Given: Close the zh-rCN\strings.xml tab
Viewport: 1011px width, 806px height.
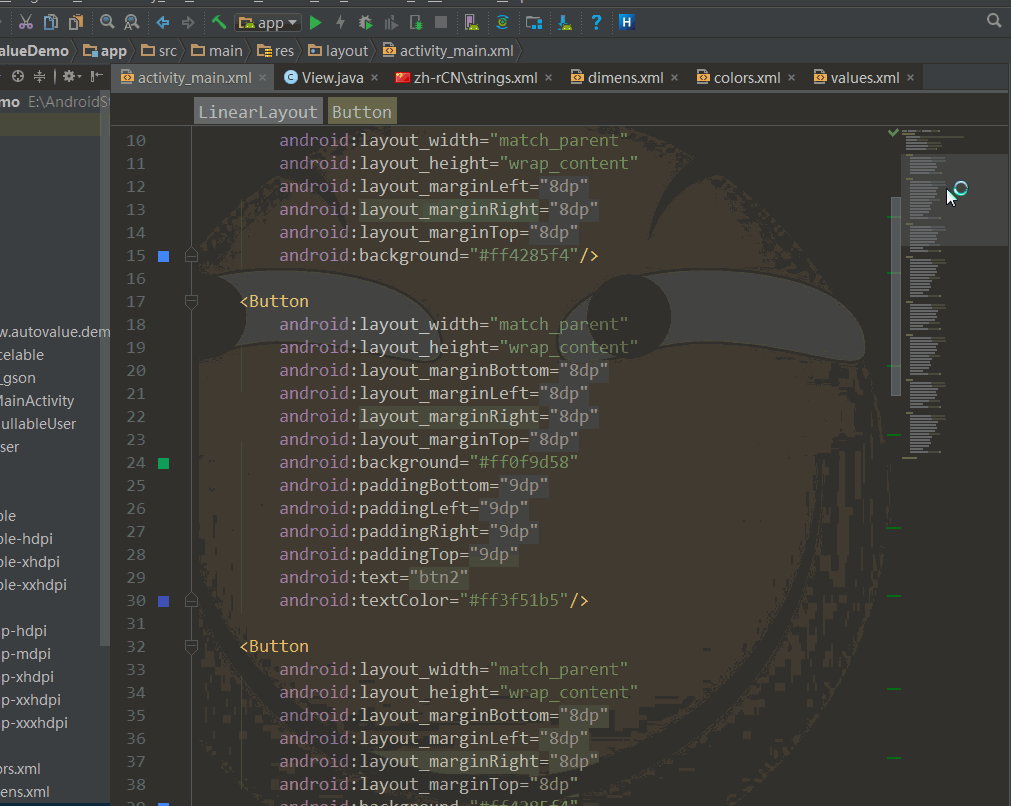Looking at the screenshot, I should click(548, 78).
